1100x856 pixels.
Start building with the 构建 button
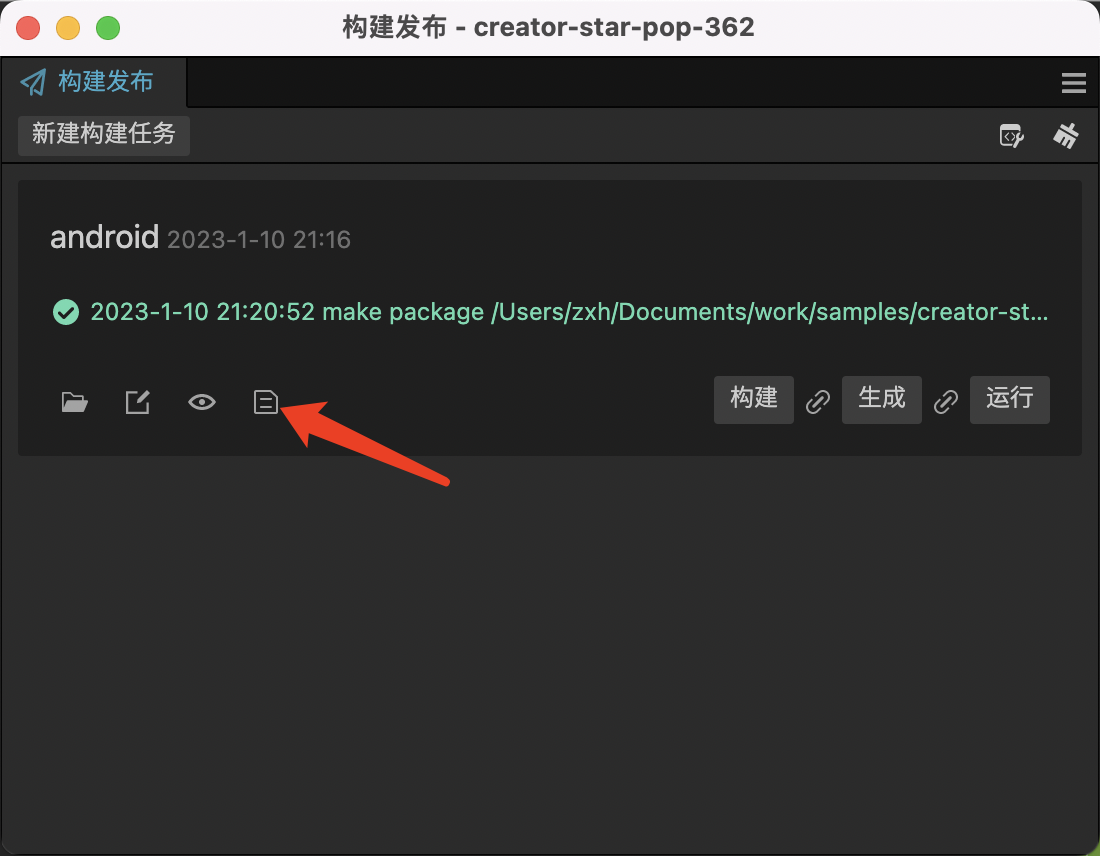(x=753, y=399)
